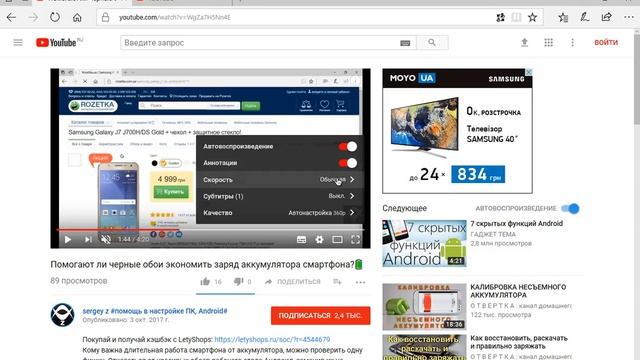This screenshot has height=360, width=640.
Task: Toggle Аннотации switch in player menu
Action: [x=347, y=163]
